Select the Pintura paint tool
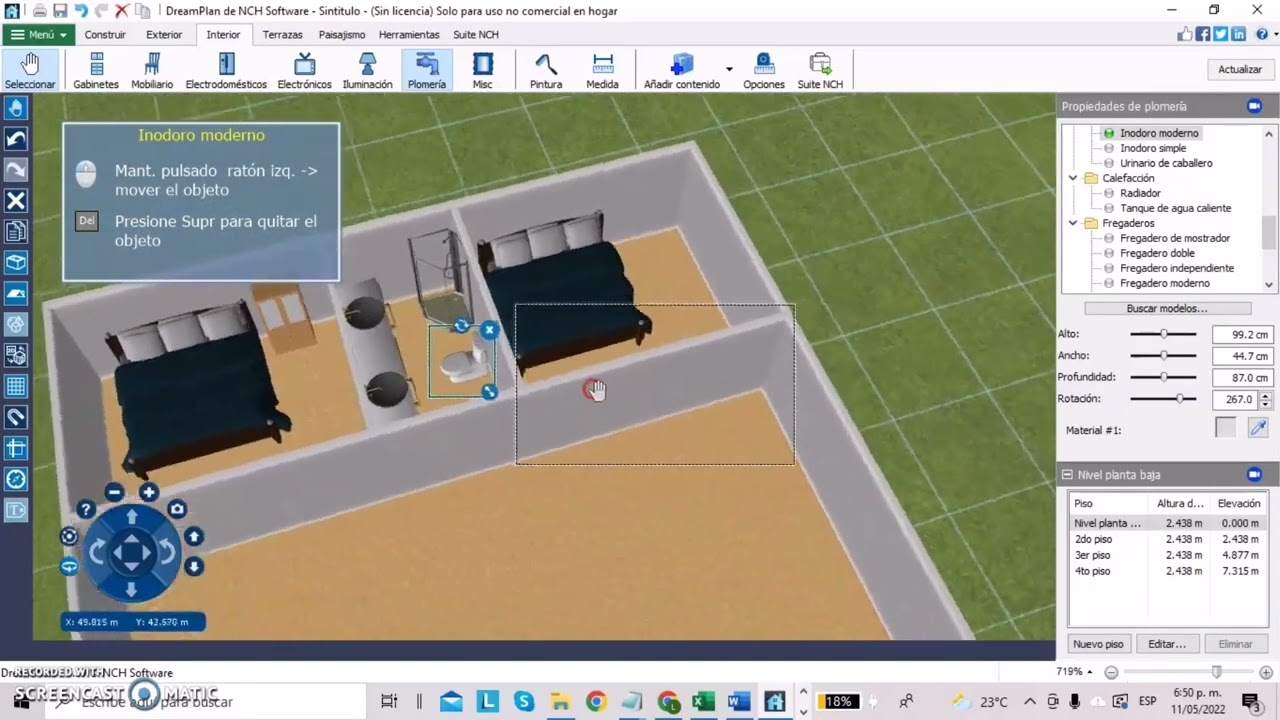 [546, 71]
